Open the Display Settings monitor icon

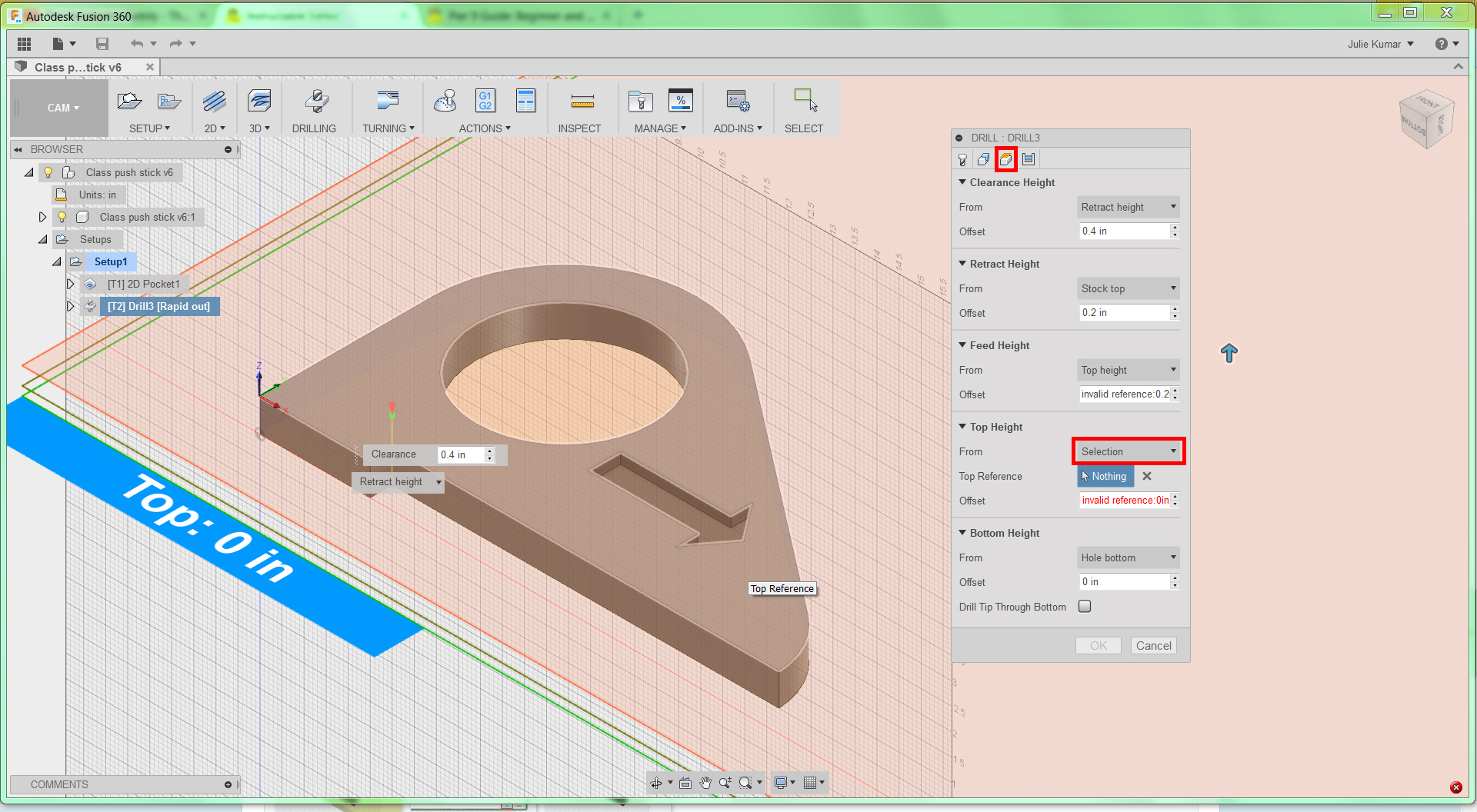point(781,783)
